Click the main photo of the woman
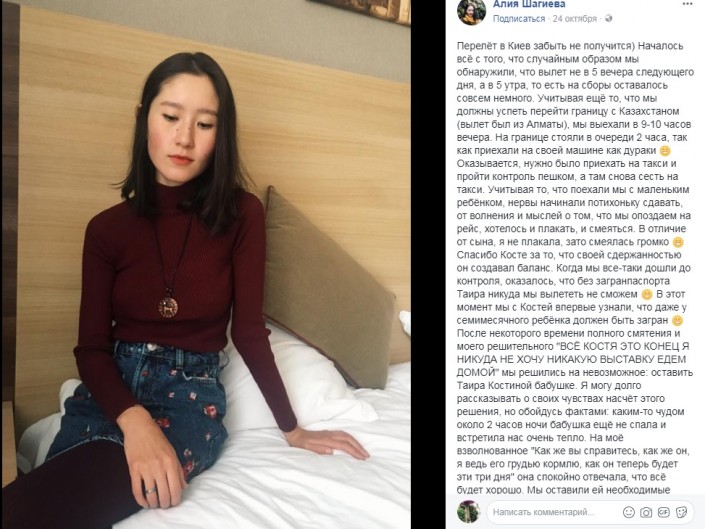705x529 pixels. click(206, 264)
